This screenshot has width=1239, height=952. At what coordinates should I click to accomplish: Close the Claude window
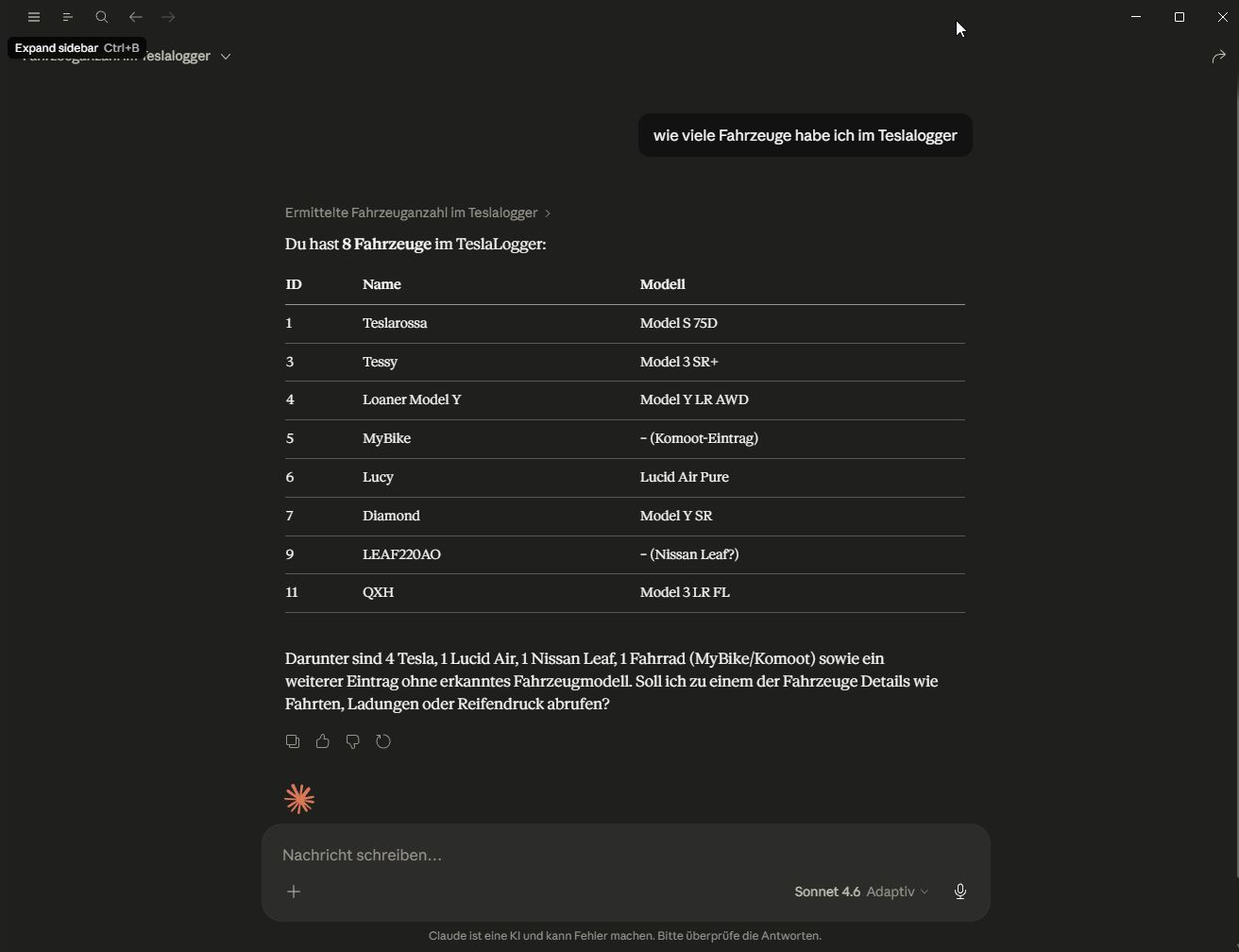(1222, 17)
